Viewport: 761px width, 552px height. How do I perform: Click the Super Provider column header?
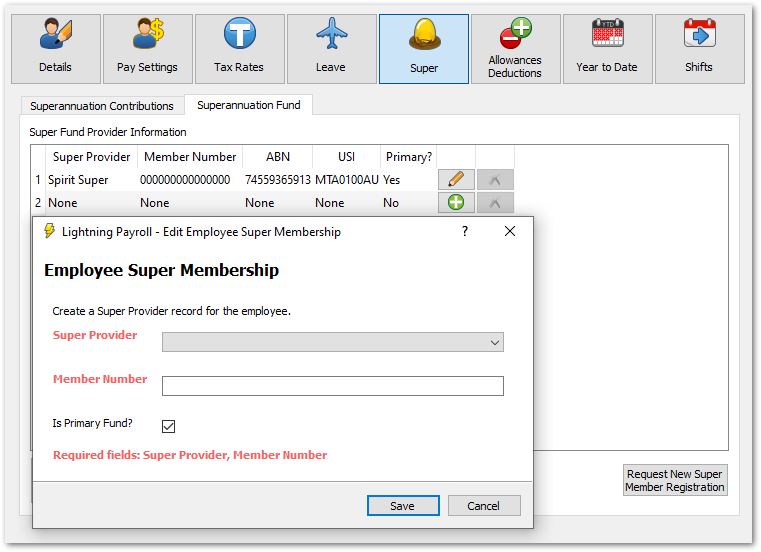pyautogui.click(x=92, y=157)
